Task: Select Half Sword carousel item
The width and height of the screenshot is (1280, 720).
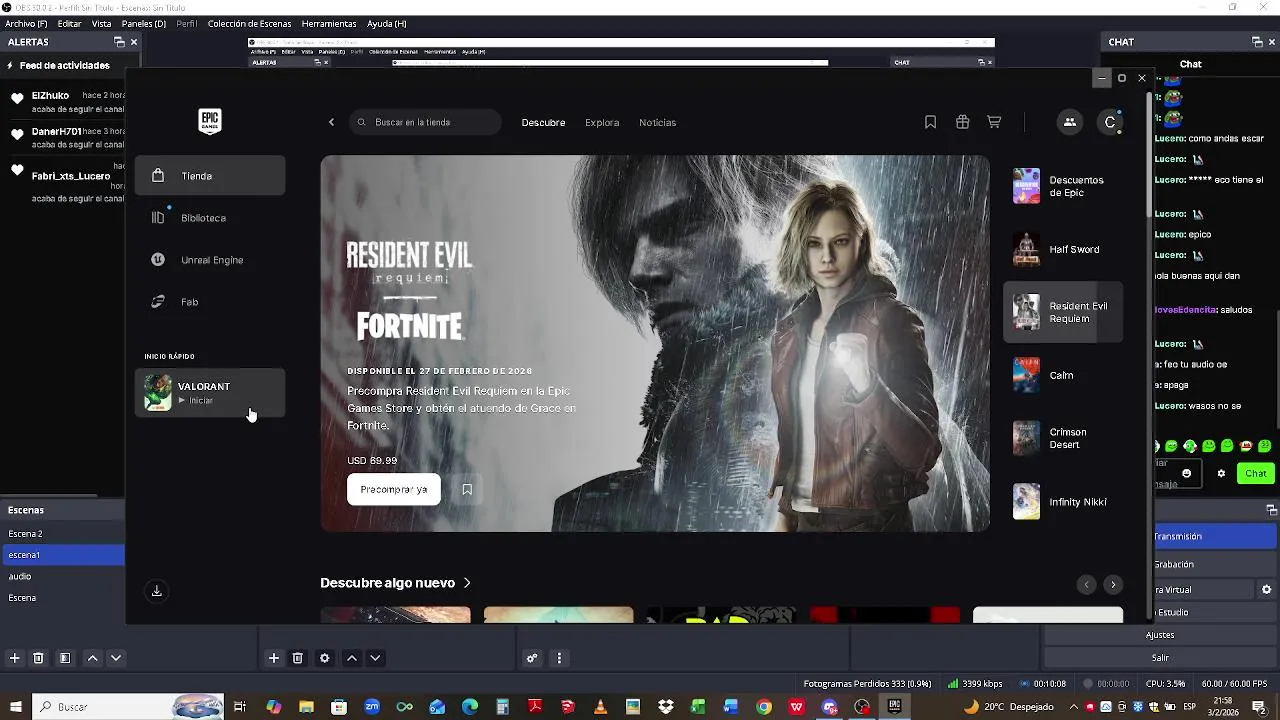Action: point(1063,249)
